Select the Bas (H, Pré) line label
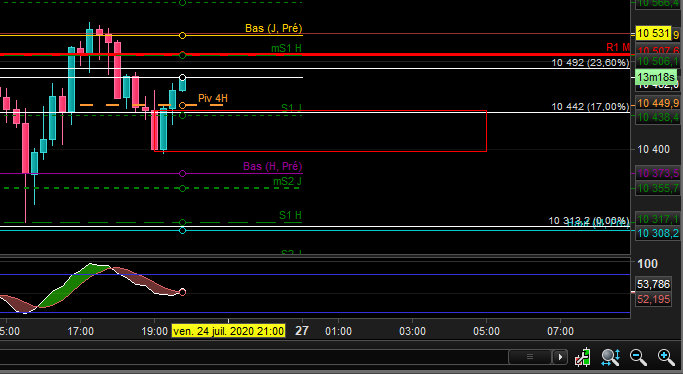 click(x=272, y=166)
